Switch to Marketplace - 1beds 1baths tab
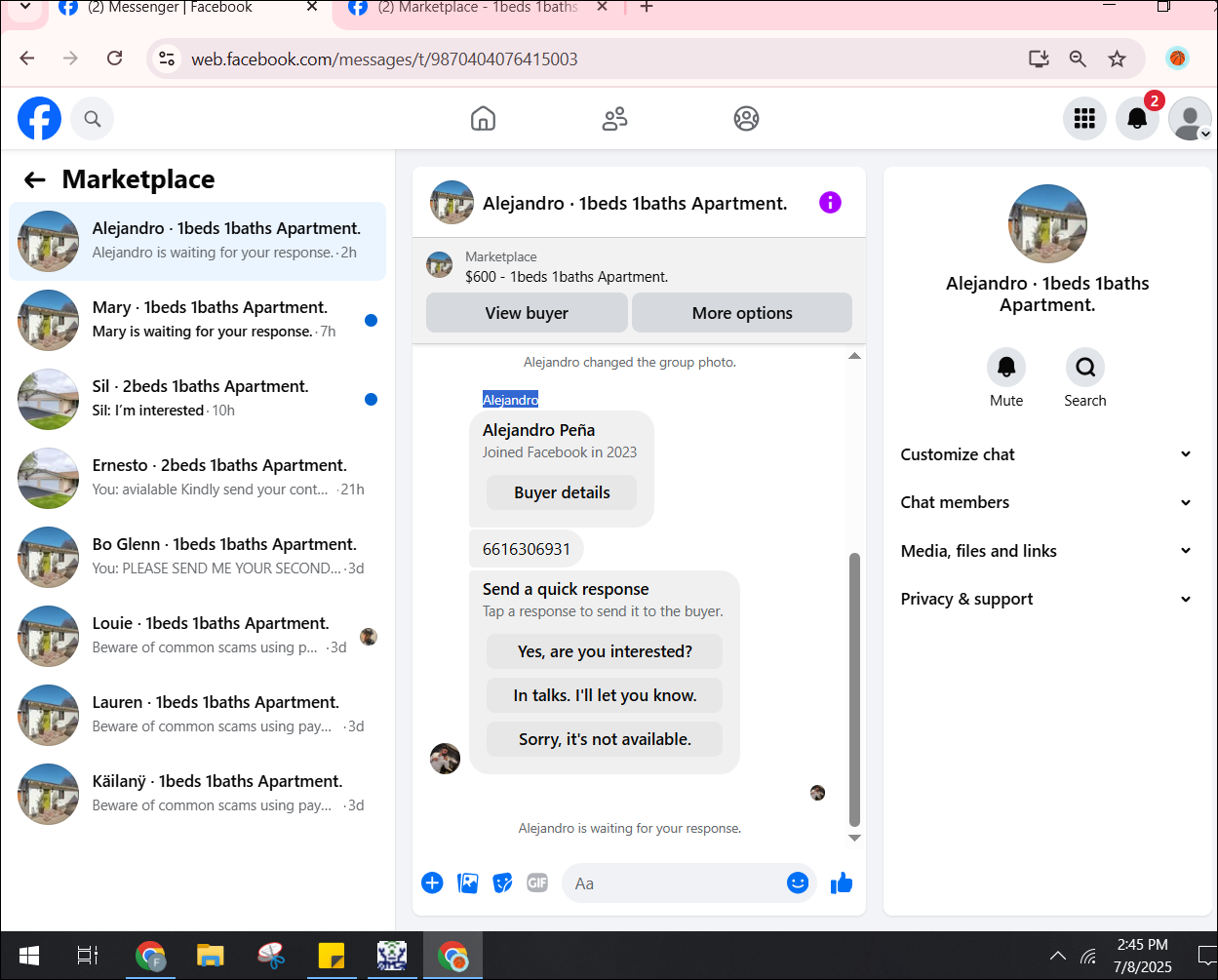1218x980 pixels. coord(478,8)
